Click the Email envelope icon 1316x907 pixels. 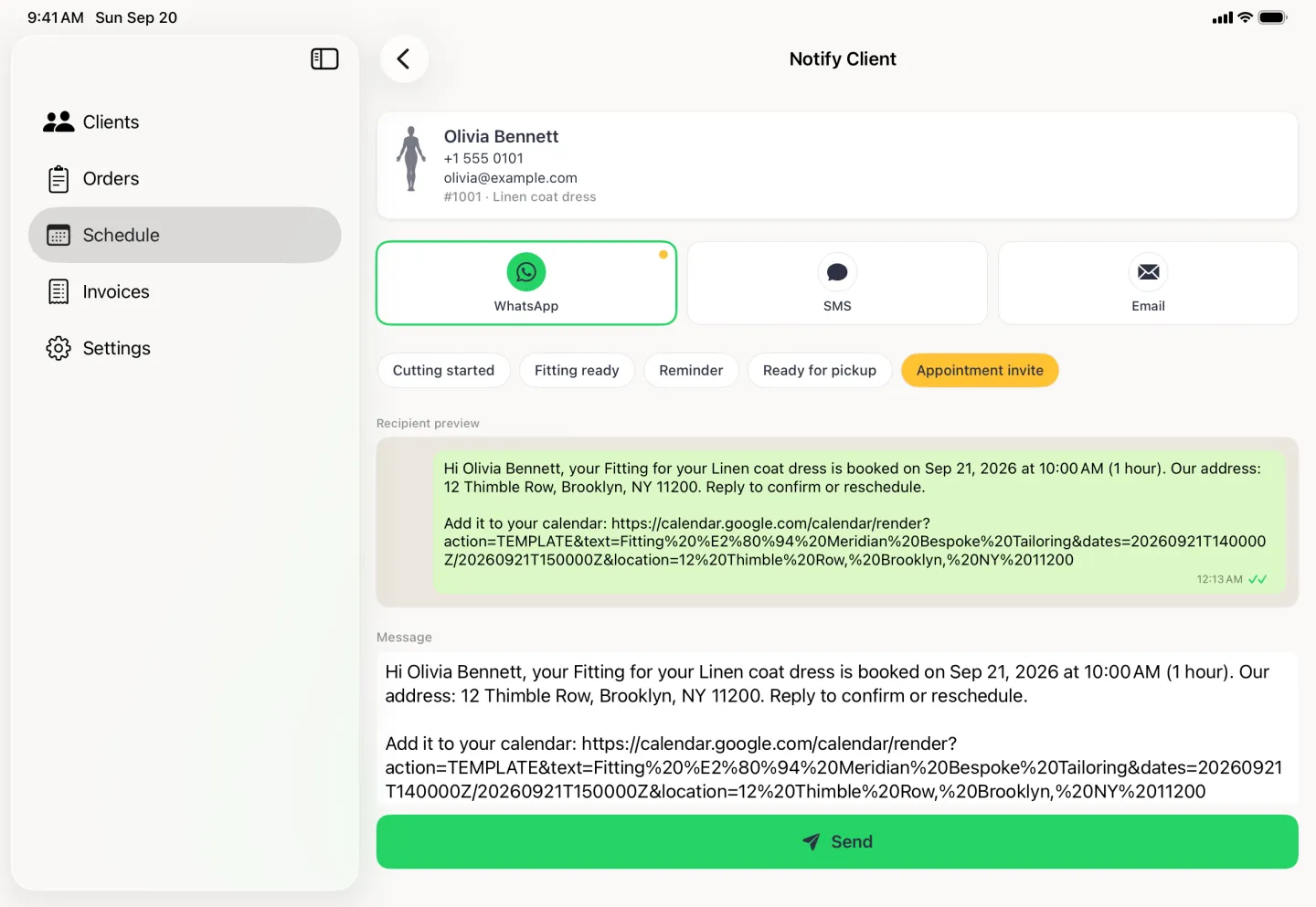[1149, 272]
